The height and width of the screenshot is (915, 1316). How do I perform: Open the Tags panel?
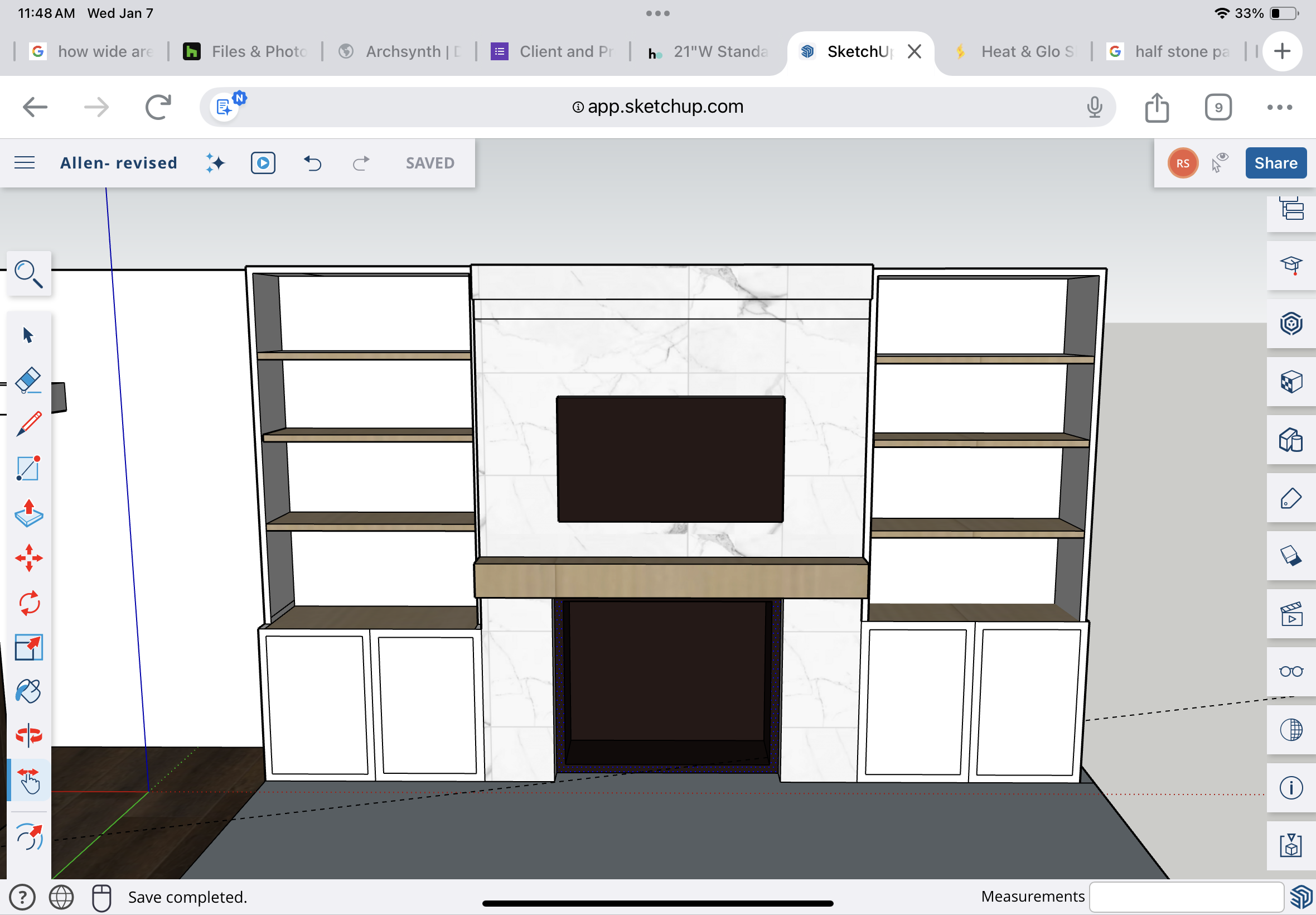[x=1290, y=498]
